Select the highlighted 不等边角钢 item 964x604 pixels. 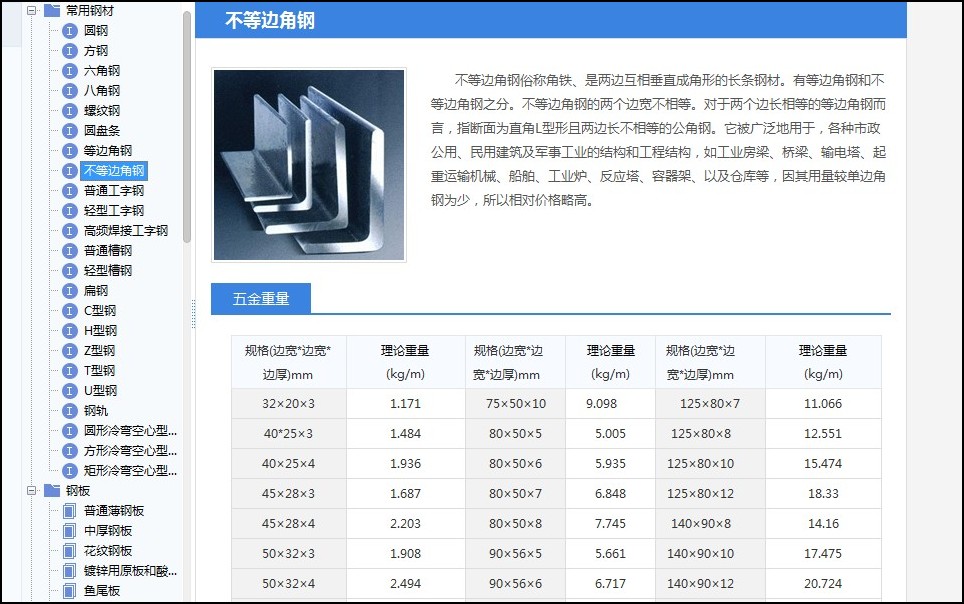(114, 171)
